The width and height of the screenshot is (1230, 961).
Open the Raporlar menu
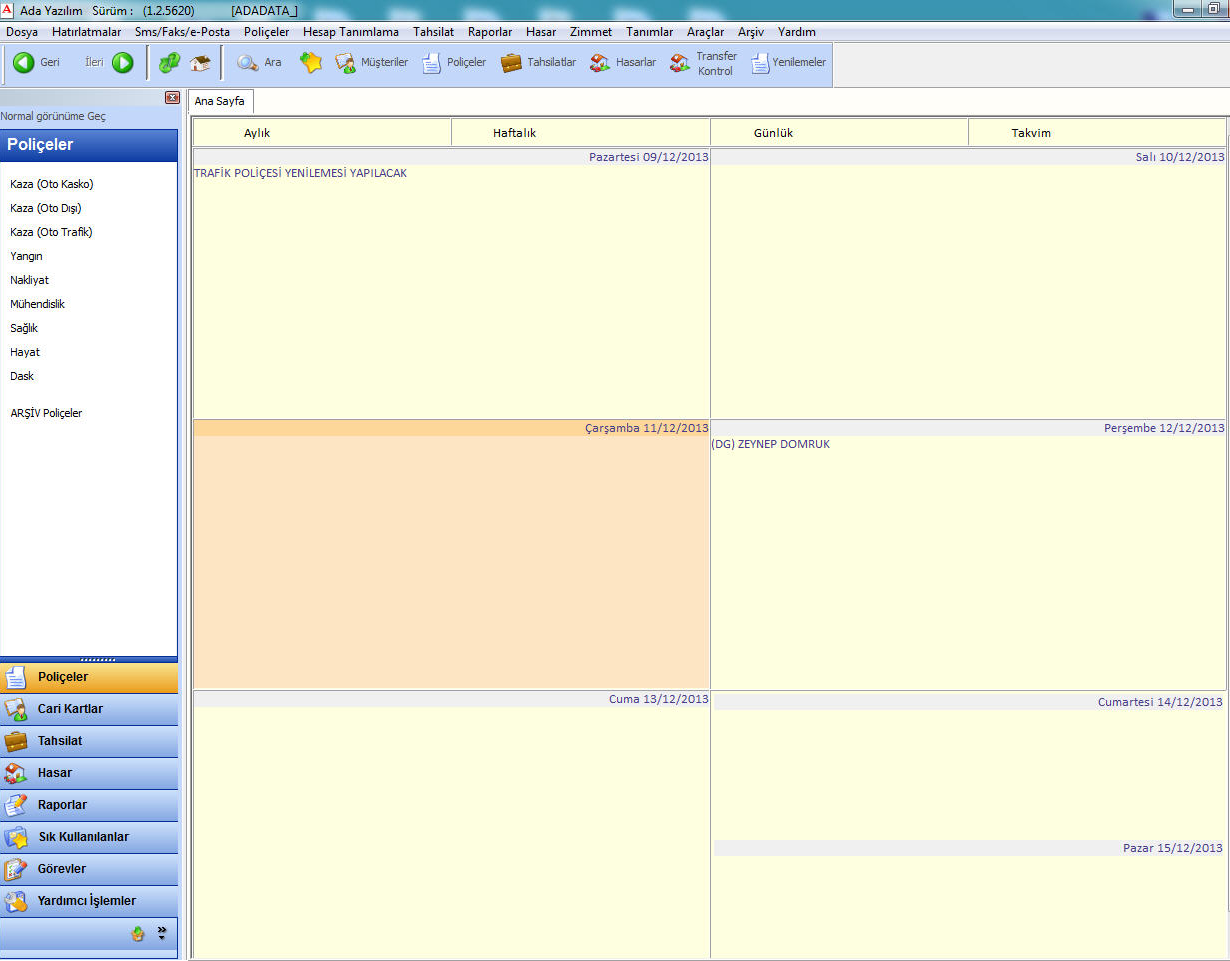490,32
